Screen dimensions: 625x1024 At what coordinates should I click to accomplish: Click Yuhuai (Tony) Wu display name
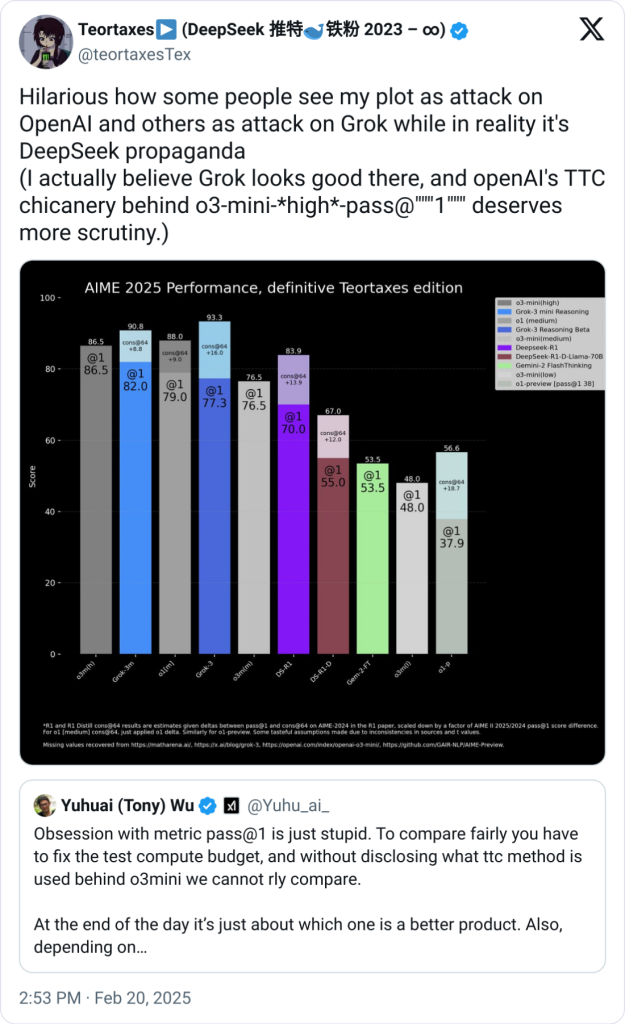(x=127, y=806)
